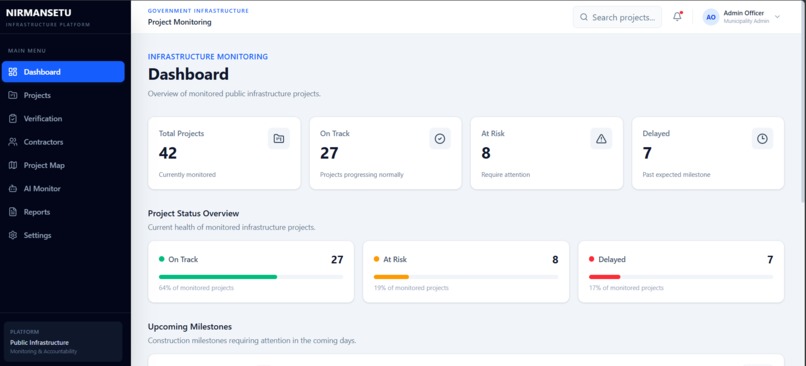The height and width of the screenshot is (366, 806).
Task: Open Settings in the main menu
Action: click(x=63, y=235)
